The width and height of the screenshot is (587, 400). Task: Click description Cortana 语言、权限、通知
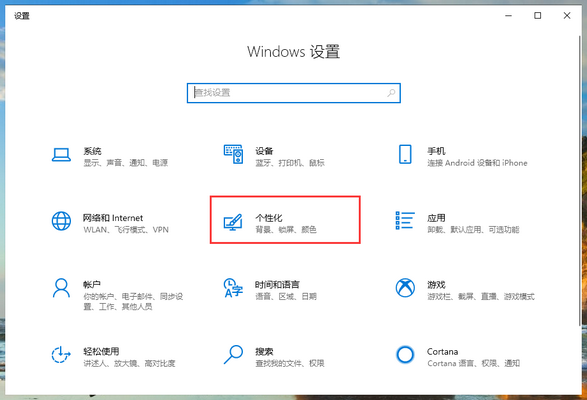pyautogui.click(x=474, y=363)
